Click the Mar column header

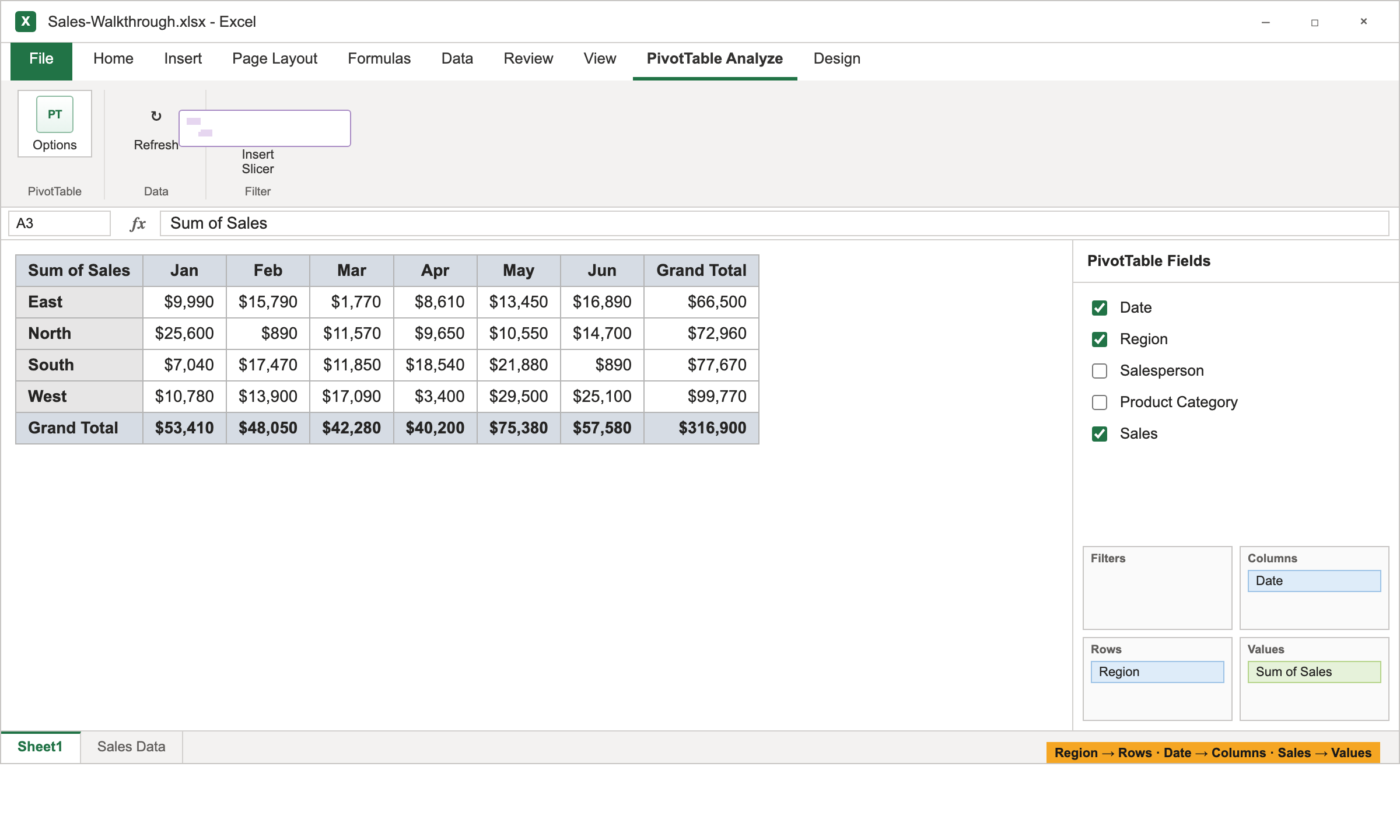click(352, 271)
